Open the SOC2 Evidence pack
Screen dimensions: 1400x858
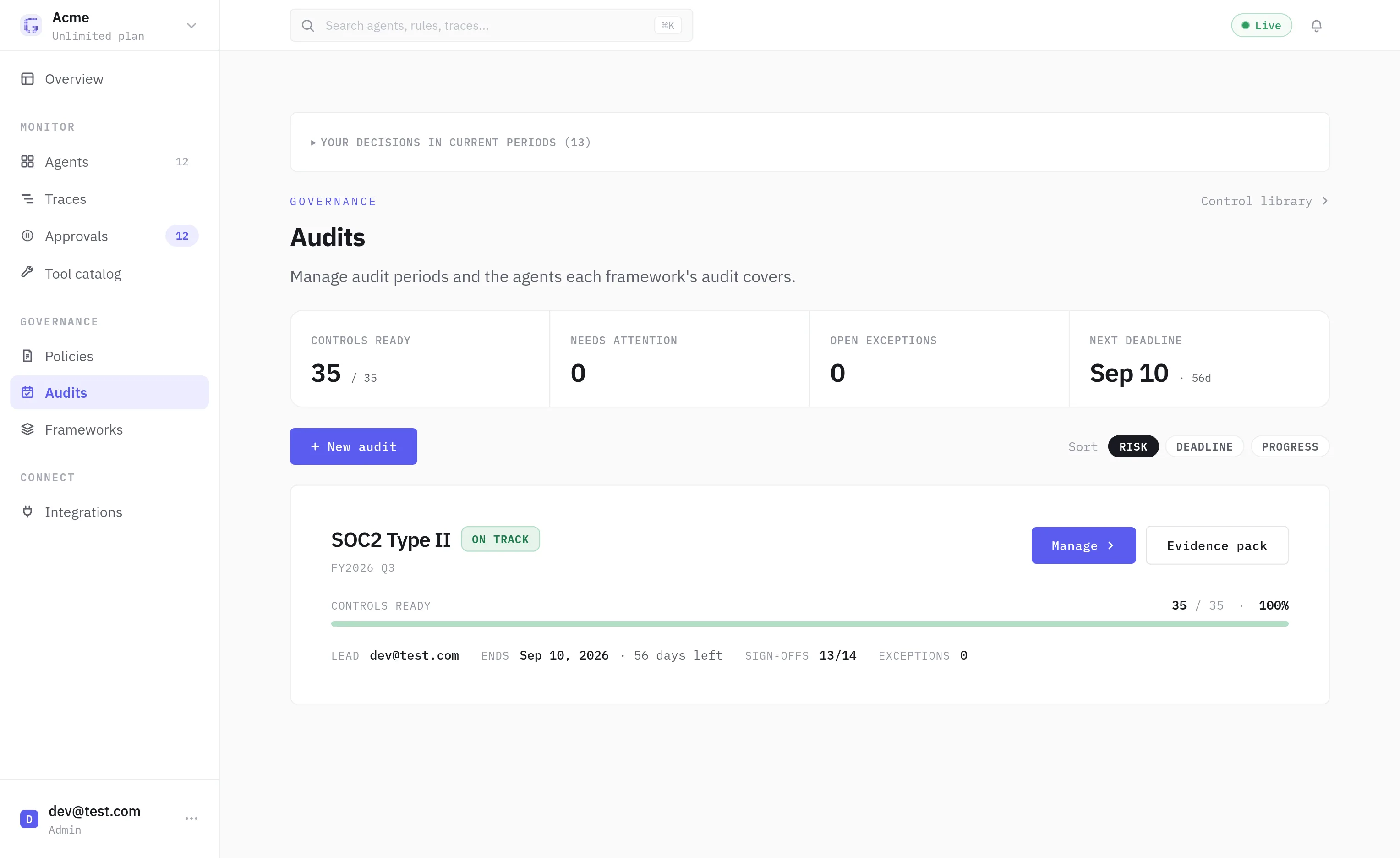coord(1217,545)
